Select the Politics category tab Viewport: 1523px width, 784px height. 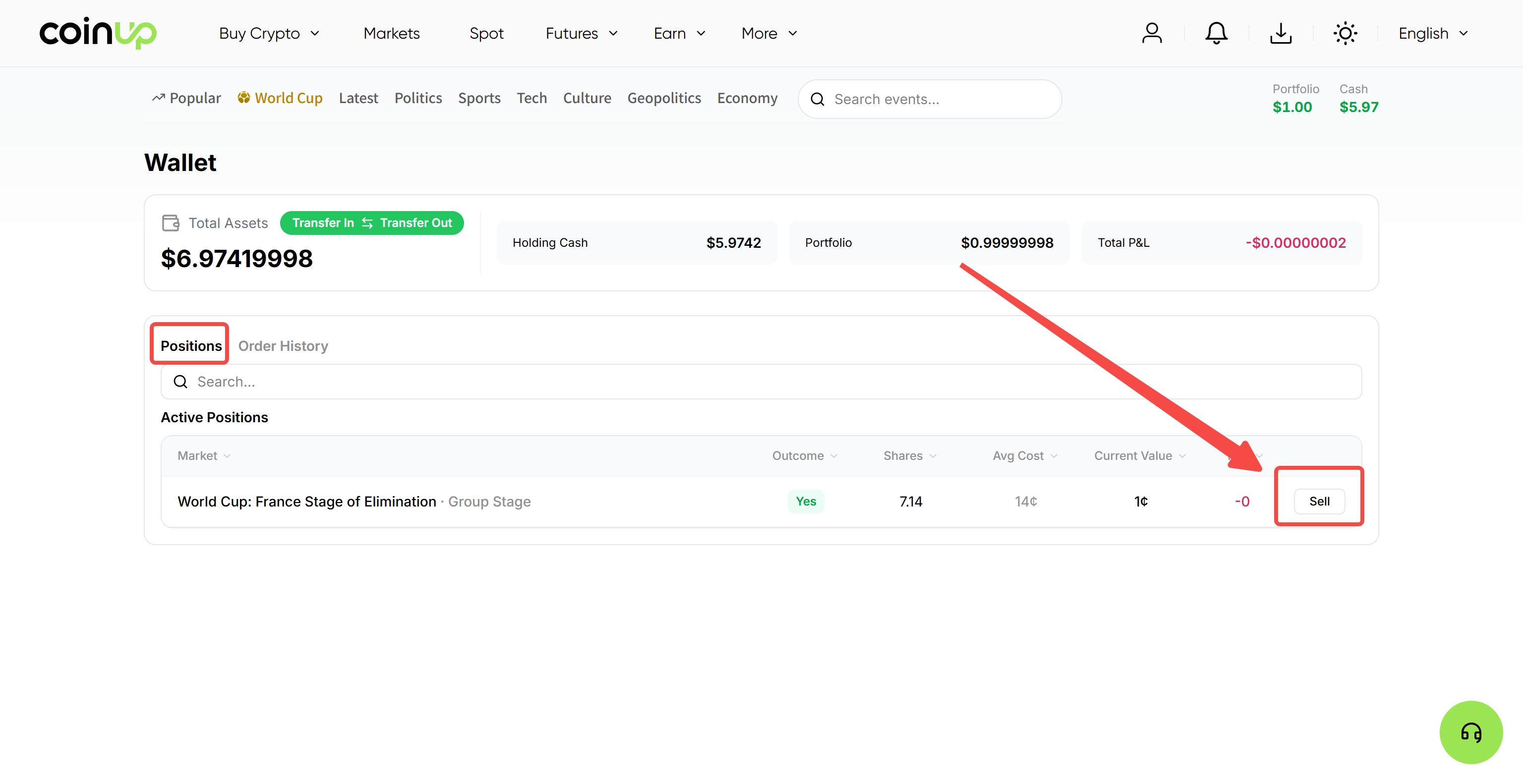pyautogui.click(x=418, y=98)
